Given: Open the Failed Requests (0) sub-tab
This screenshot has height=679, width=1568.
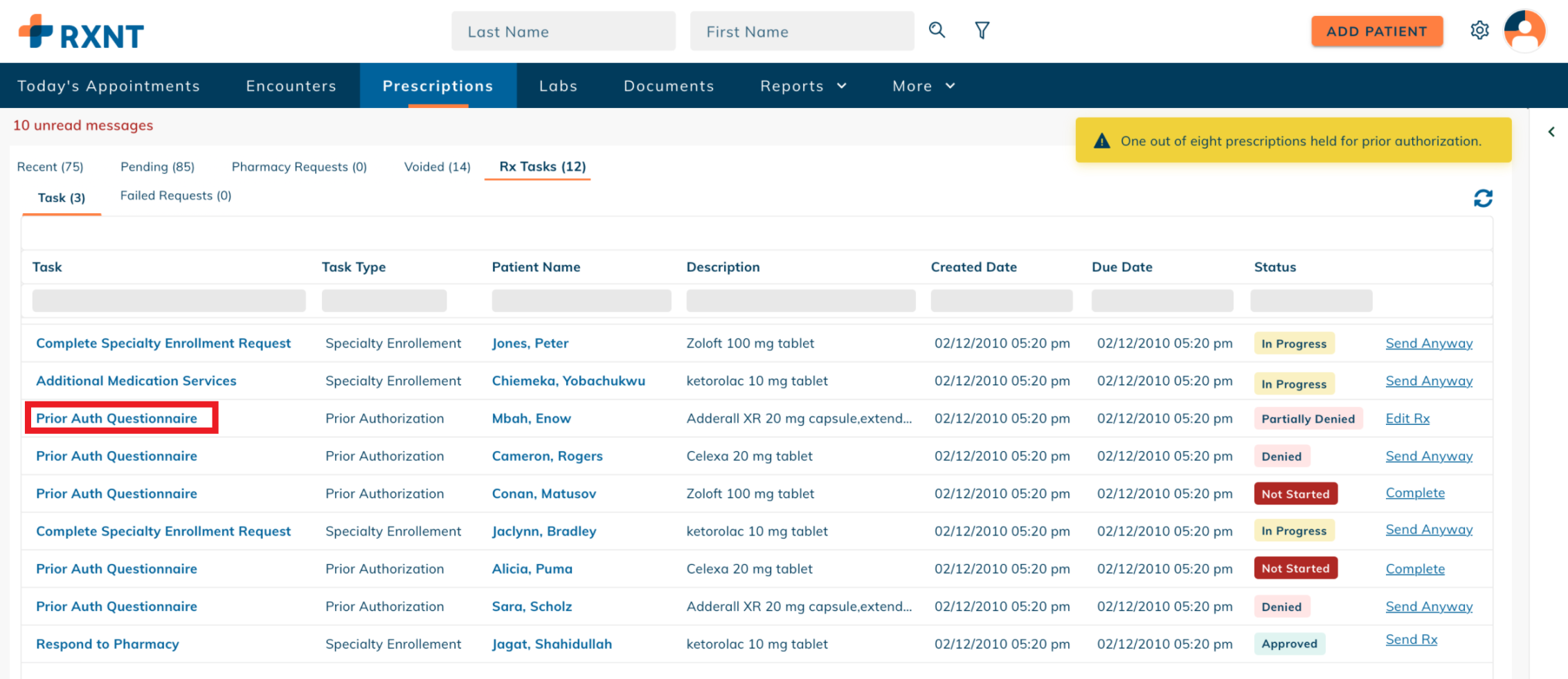Looking at the screenshot, I should pyautogui.click(x=176, y=196).
